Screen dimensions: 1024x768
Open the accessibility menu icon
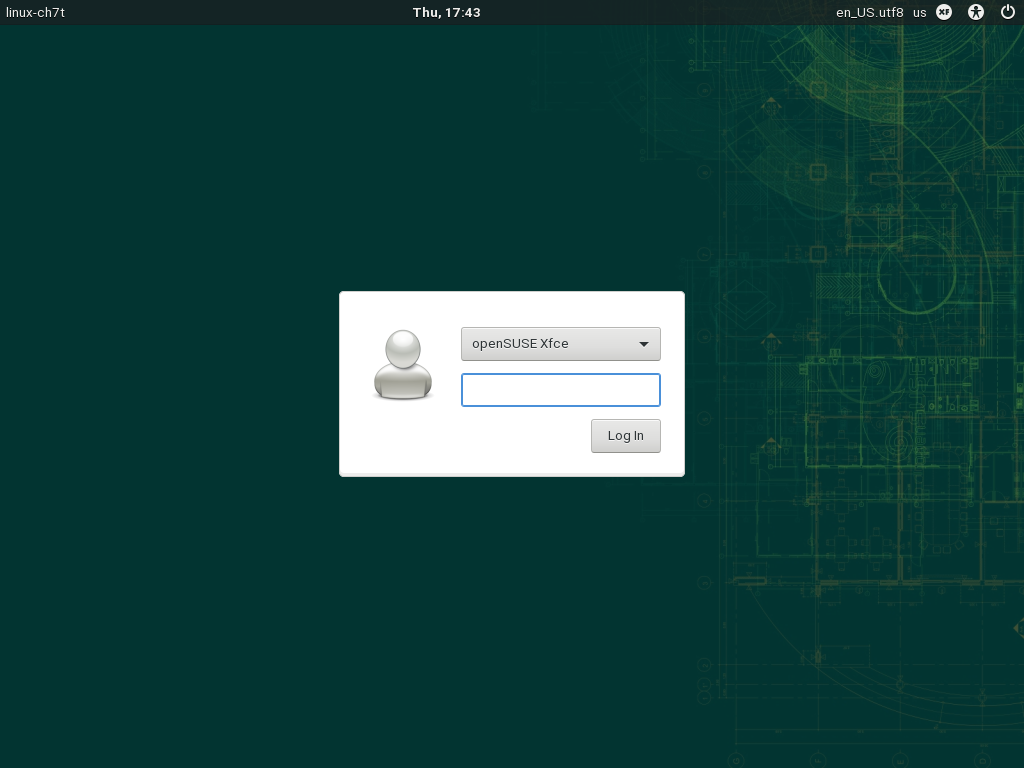coord(977,12)
